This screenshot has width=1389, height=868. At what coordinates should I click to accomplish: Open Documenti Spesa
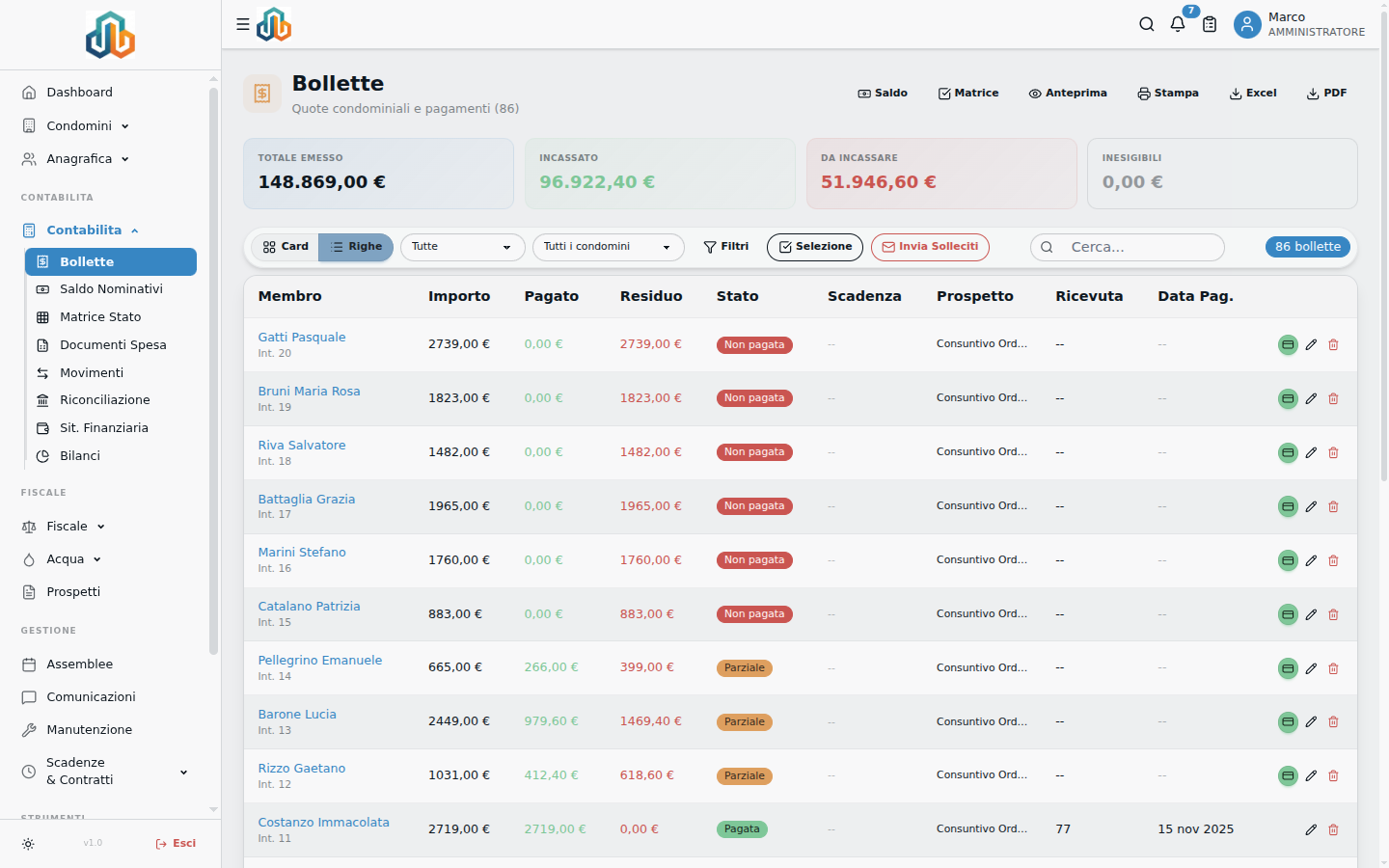point(111,345)
